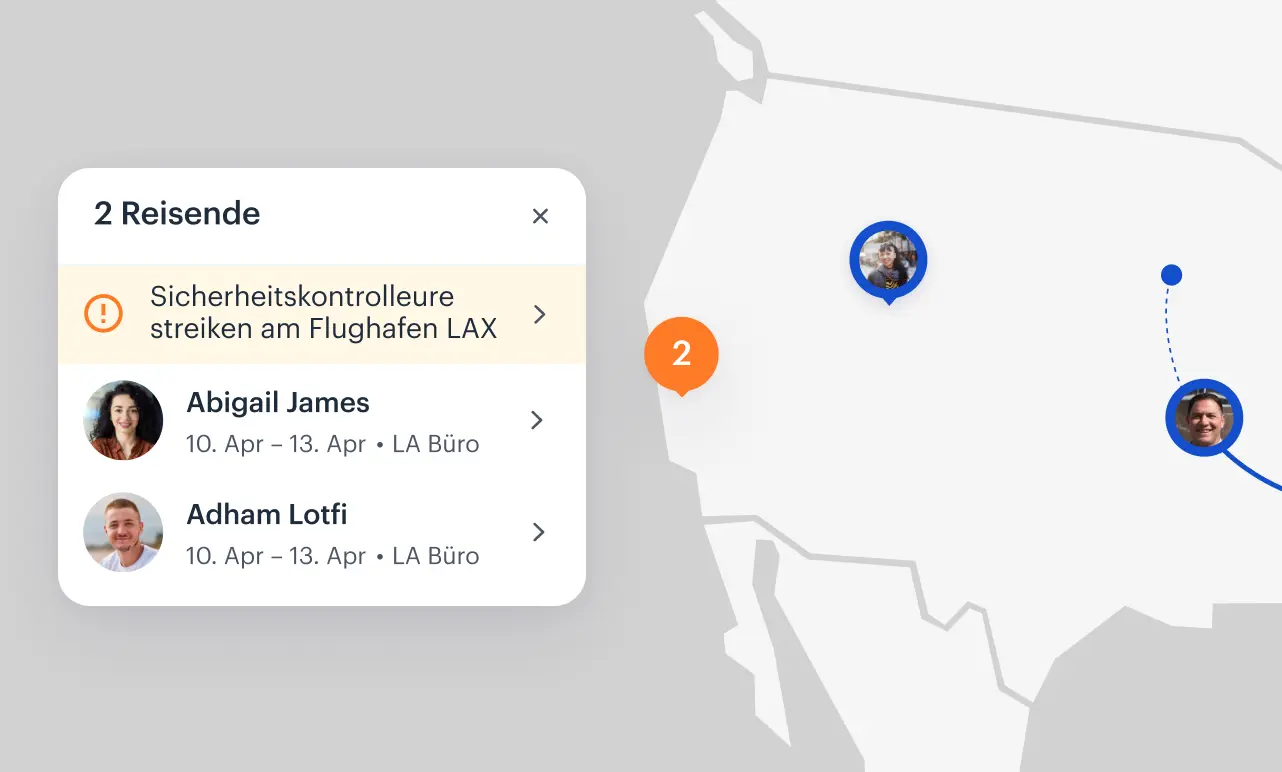Screen dimensions: 1282x772
Task: Click Abigail James's 10. Apr – 13. Apr dates
Action: [276, 444]
